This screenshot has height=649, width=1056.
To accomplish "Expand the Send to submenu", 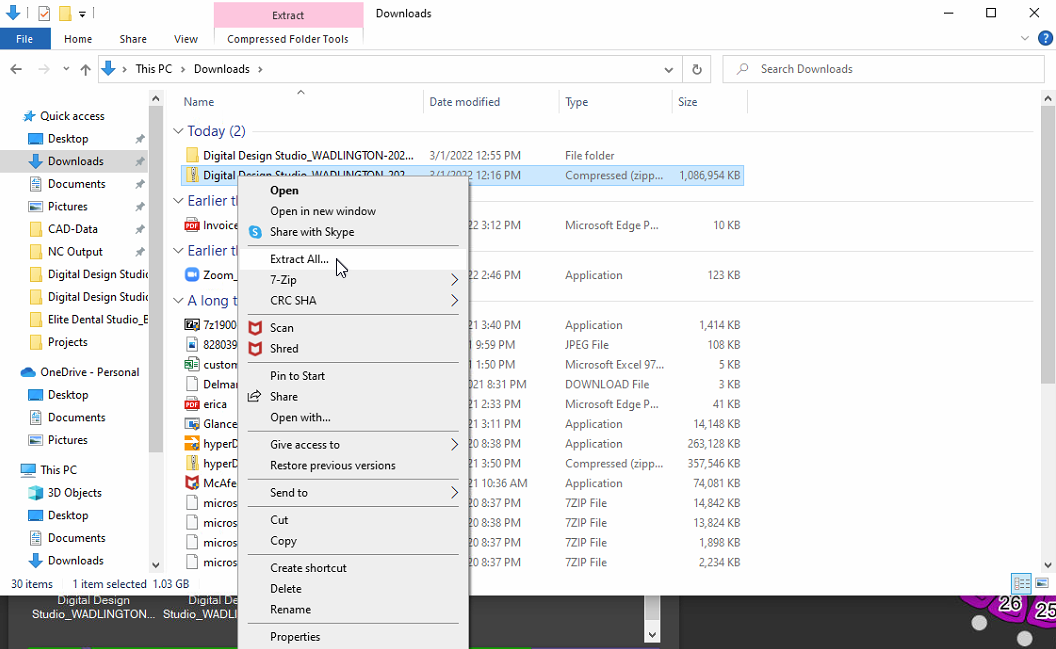I will 455,493.
